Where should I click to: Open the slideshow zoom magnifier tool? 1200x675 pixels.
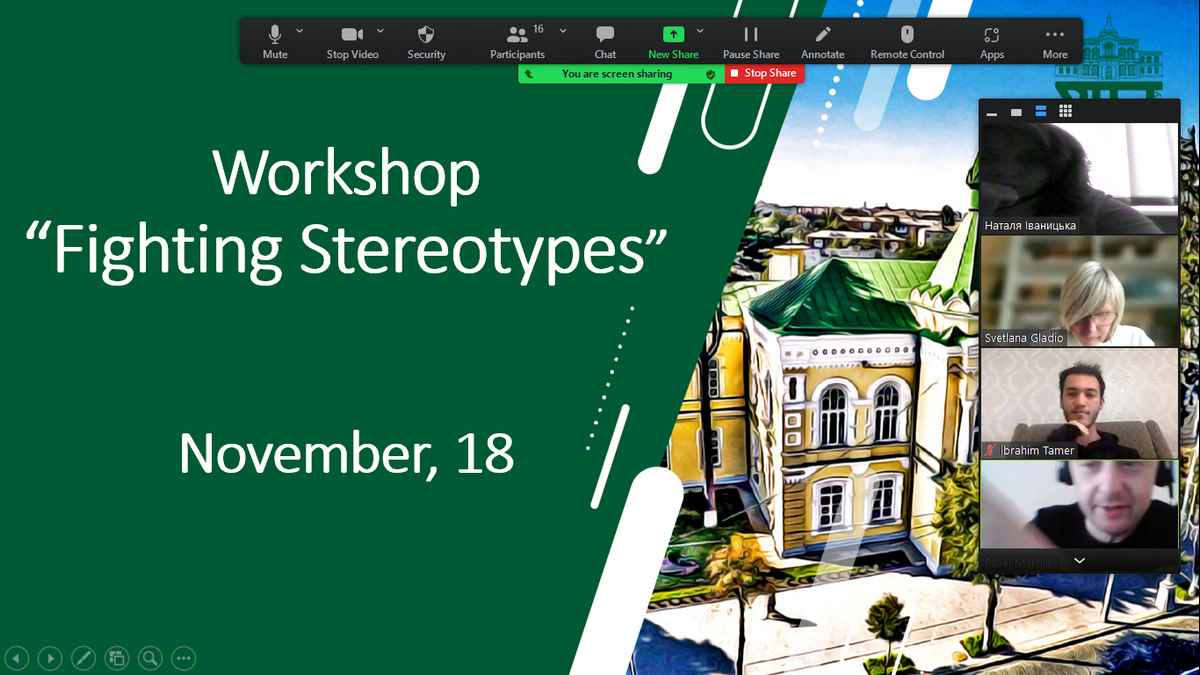(x=150, y=658)
